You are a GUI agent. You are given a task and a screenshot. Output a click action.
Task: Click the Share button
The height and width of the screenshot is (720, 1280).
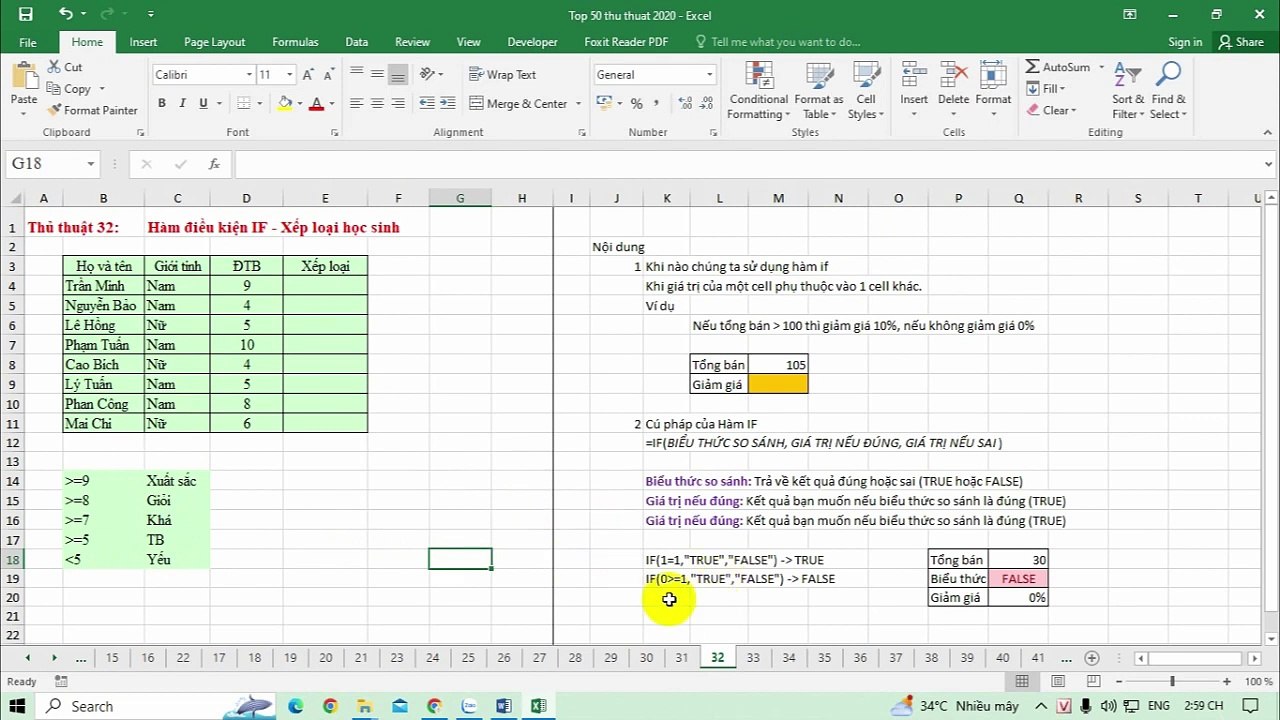click(x=1241, y=42)
